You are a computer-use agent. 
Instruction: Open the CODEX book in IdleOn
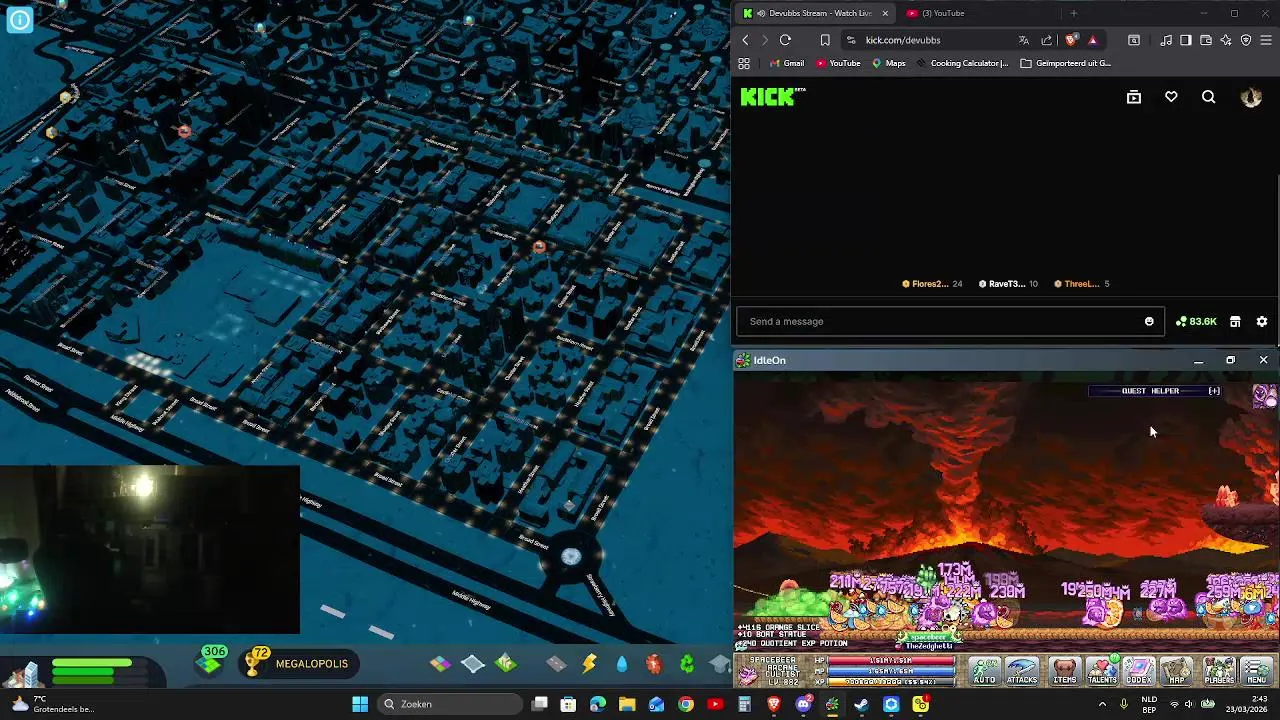(x=1139, y=671)
